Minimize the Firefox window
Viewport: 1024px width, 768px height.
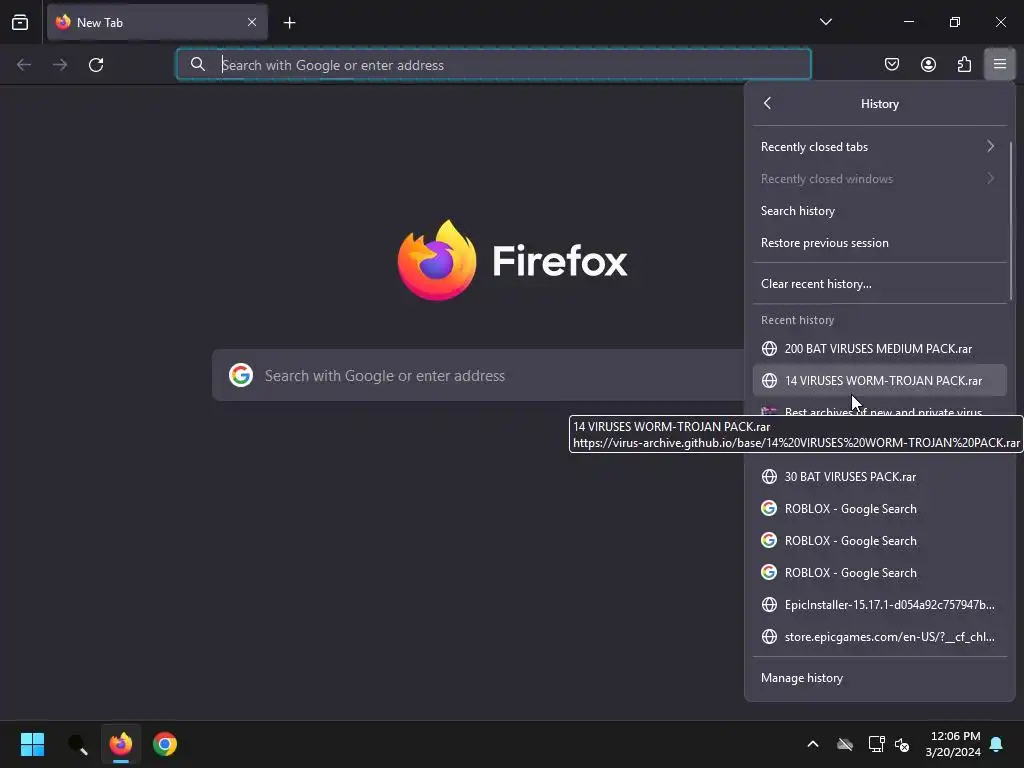tap(908, 22)
